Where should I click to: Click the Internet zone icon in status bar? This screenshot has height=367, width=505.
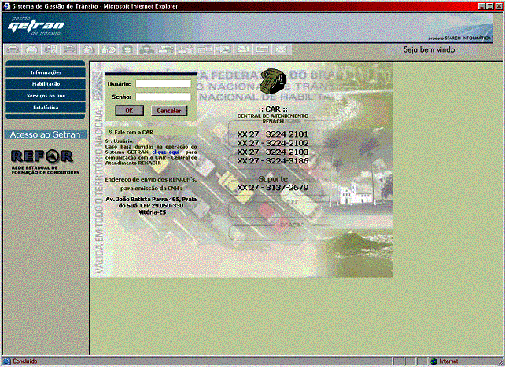click(434, 361)
